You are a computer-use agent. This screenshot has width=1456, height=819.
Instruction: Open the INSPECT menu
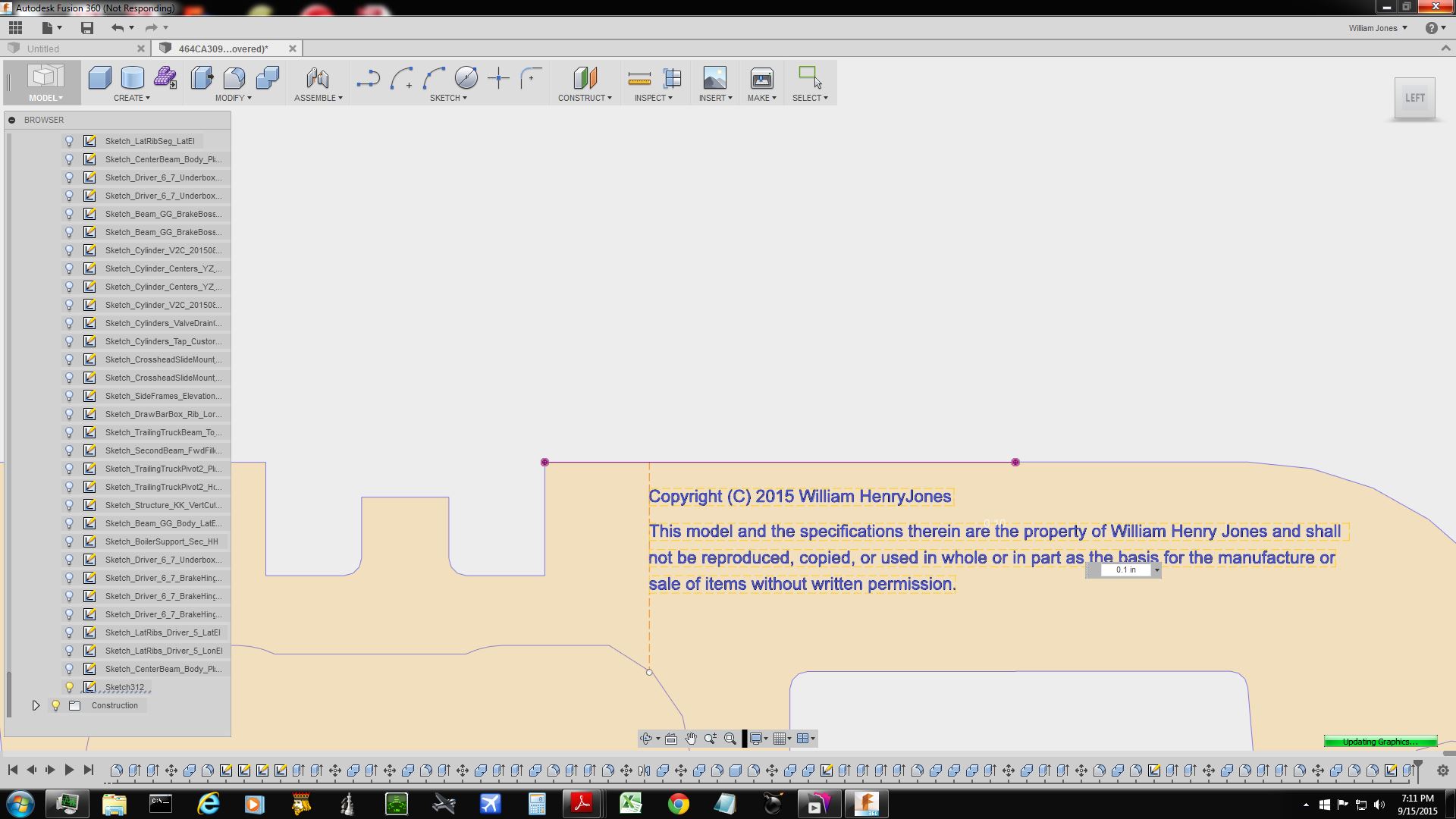(x=654, y=98)
